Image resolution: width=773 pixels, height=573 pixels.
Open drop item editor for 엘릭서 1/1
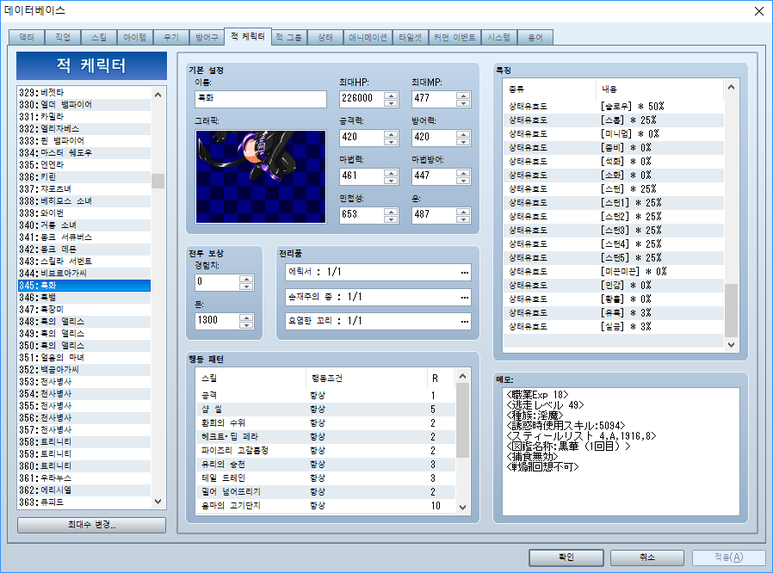coord(464,272)
